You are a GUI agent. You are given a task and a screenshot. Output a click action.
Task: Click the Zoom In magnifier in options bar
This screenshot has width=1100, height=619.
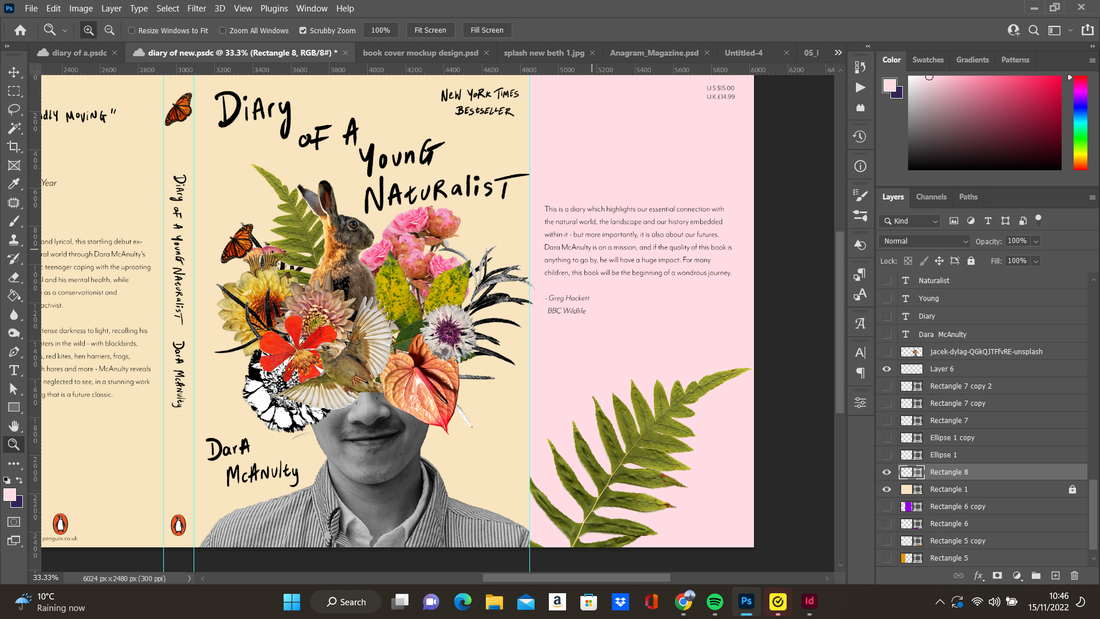click(x=88, y=30)
